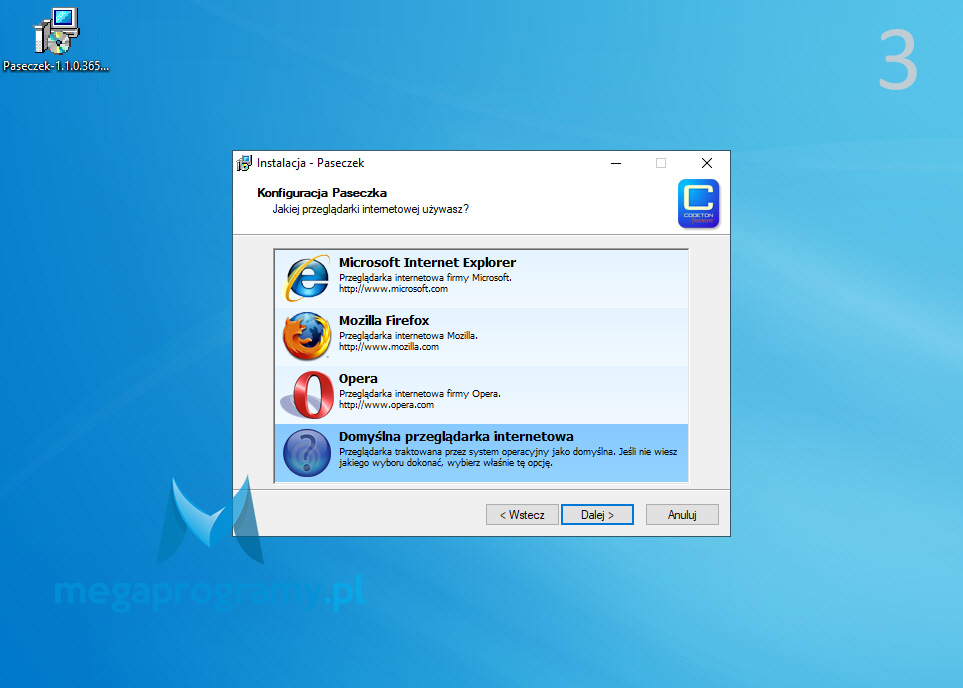Minimize the Instalacja - Paseczek window
This screenshot has width=963, height=688.
[616, 163]
